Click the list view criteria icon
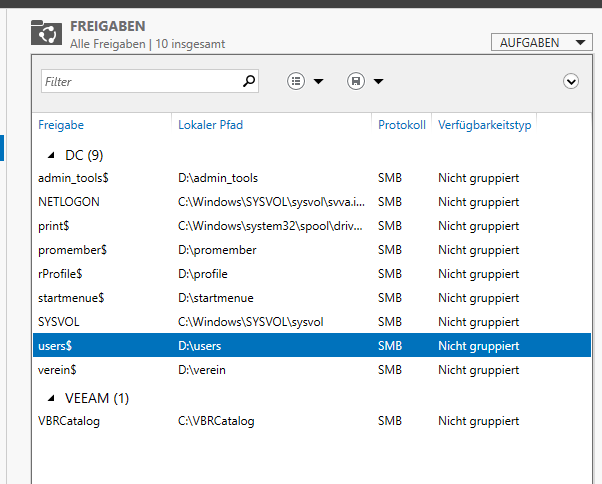 coord(296,81)
